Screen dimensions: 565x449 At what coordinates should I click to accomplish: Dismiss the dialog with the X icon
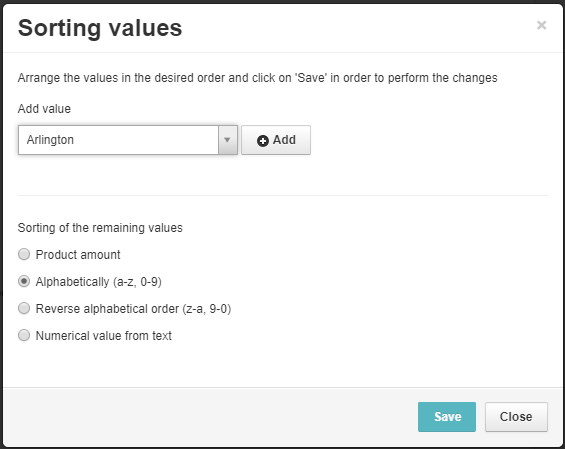pyautogui.click(x=541, y=25)
